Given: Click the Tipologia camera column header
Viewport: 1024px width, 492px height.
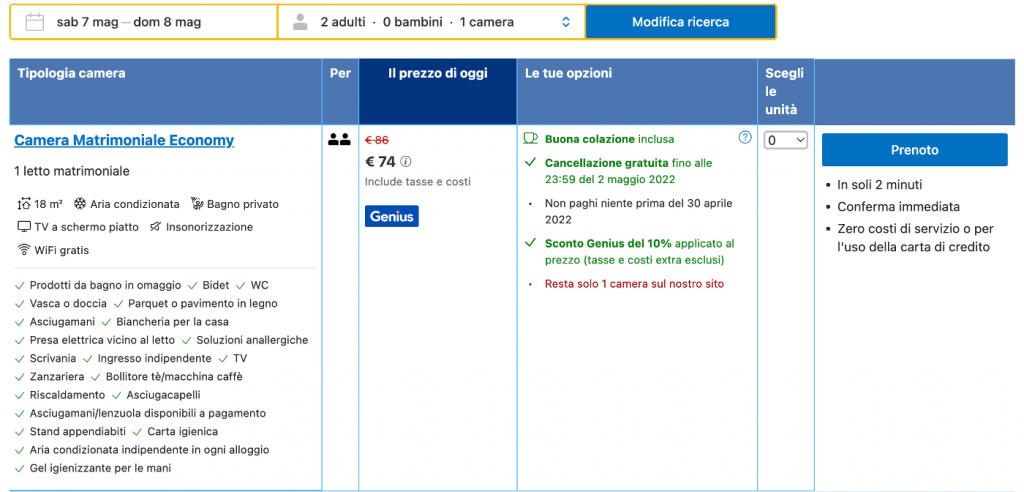Looking at the screenshot, I should [70, 73].
